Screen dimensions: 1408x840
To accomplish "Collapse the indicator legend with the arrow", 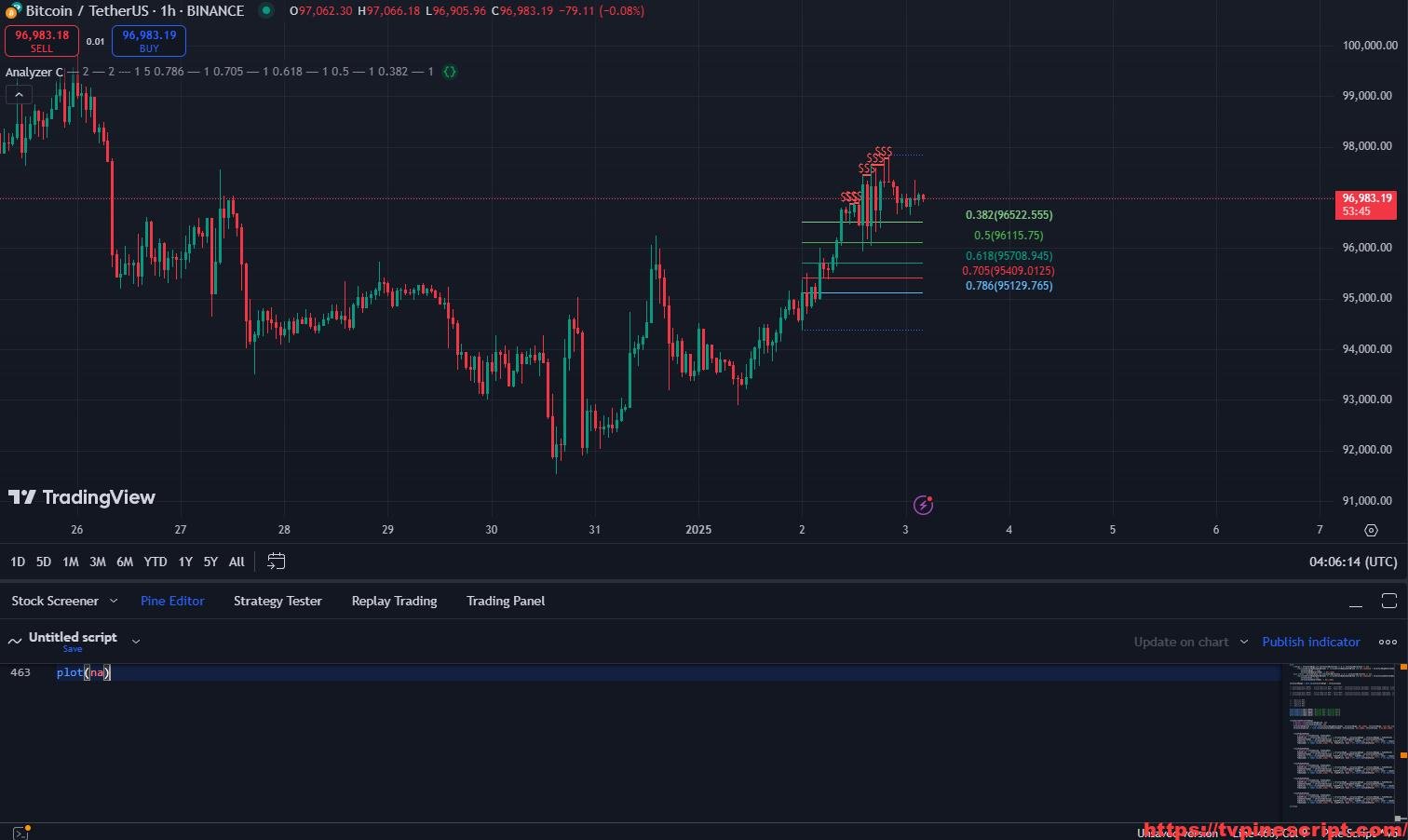I will [19, 94].
